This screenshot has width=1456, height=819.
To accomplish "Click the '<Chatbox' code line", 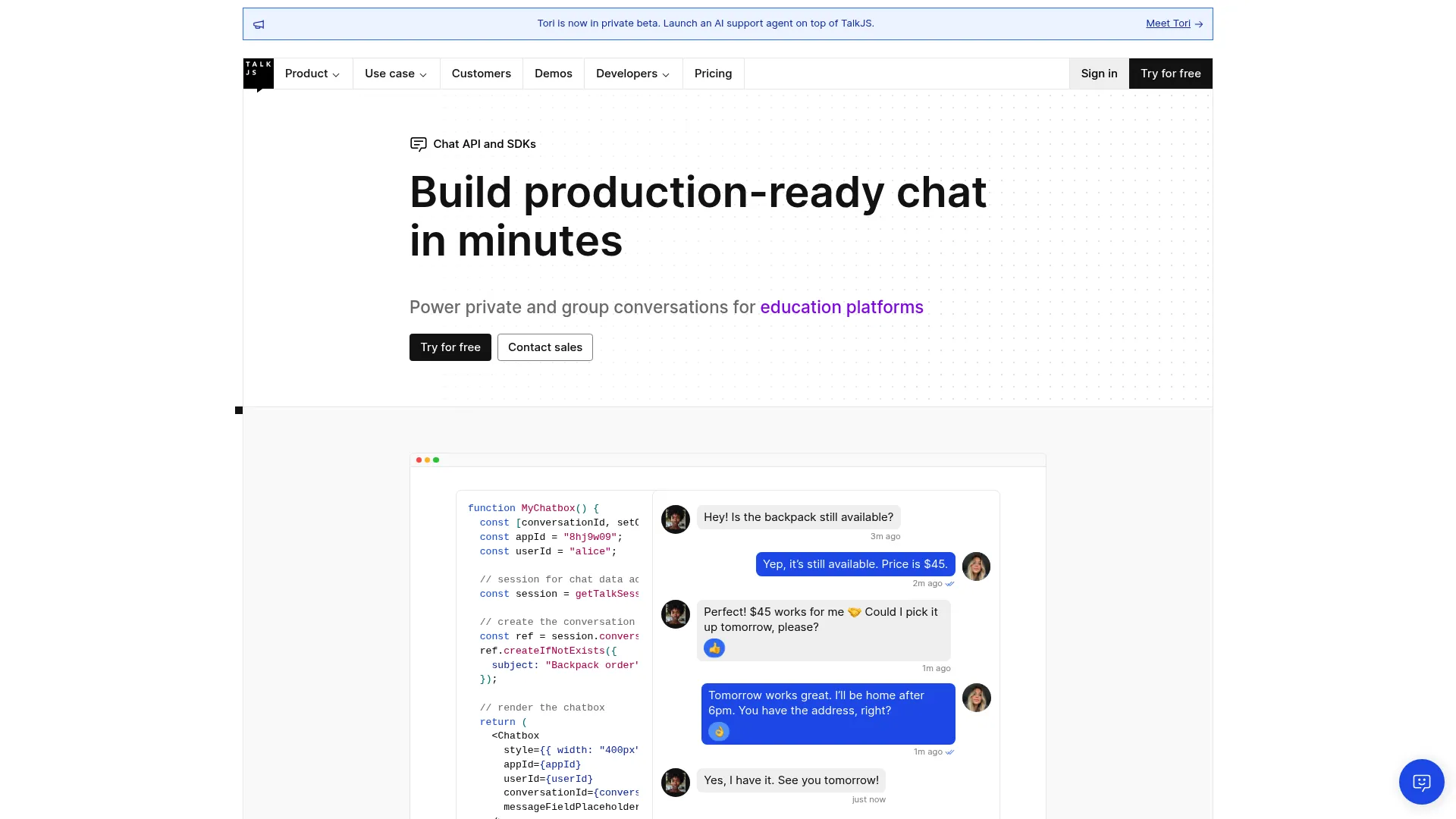I will tap(516, 736).
